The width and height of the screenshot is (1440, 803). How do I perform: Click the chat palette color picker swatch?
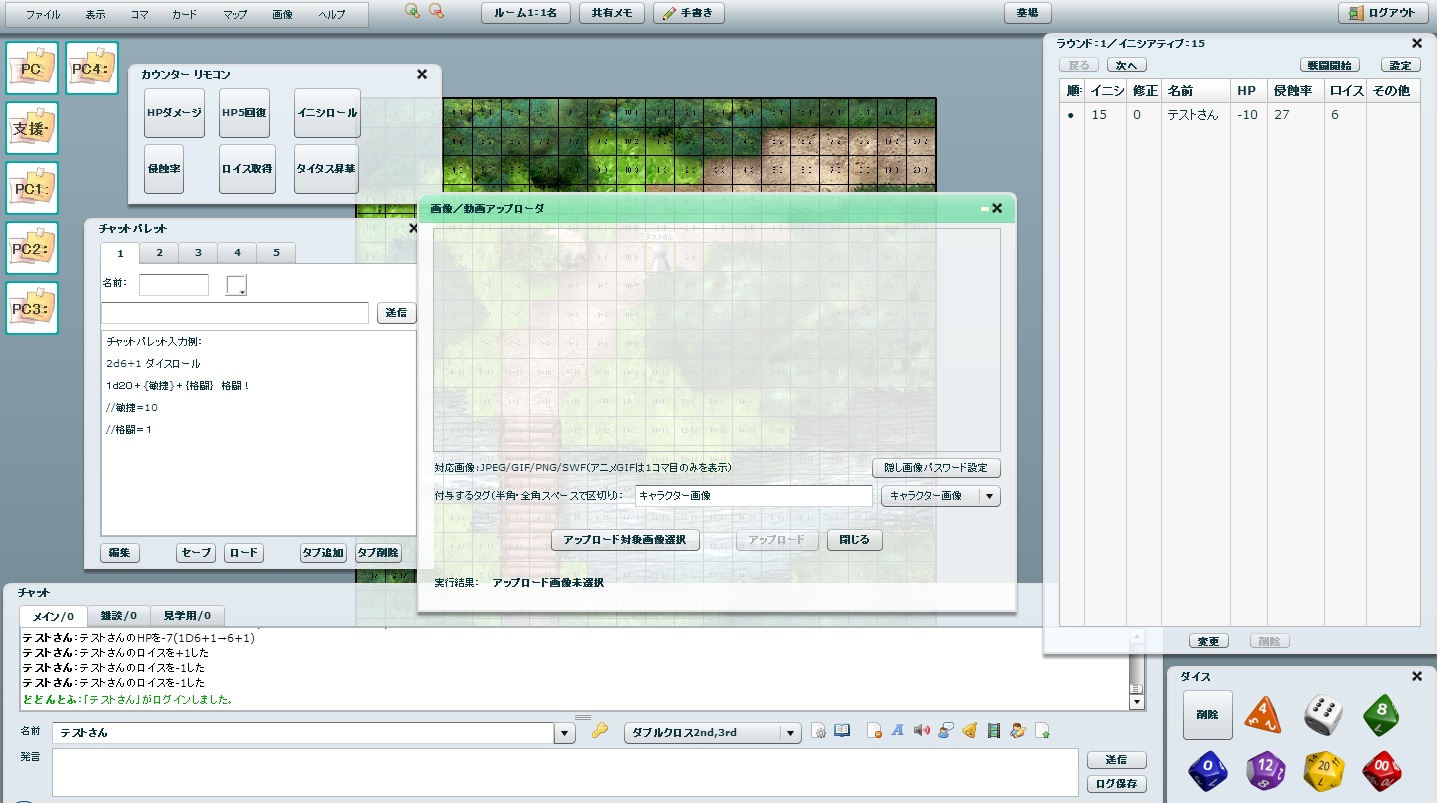(236, 286)
